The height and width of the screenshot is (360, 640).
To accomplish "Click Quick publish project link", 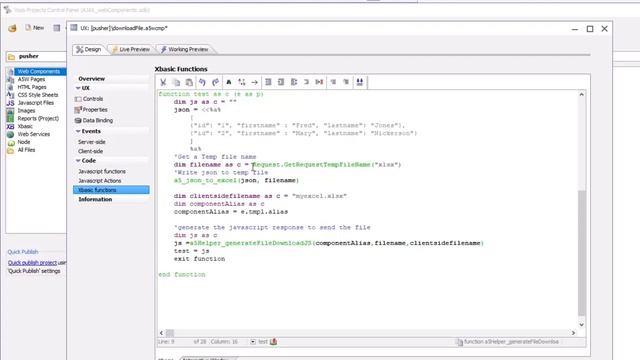I will pyautogui.click(x=32, y=262).
